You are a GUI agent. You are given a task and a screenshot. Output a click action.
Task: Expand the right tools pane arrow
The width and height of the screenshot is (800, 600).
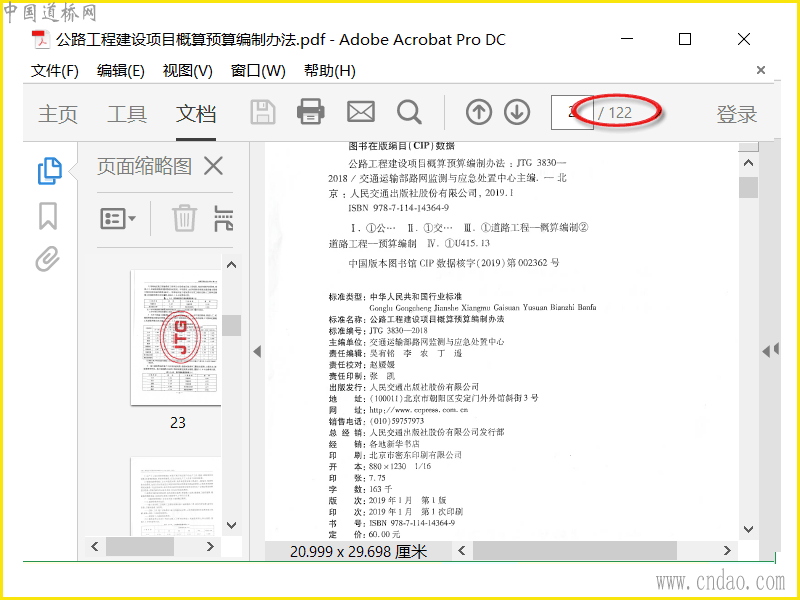(770, 351)
